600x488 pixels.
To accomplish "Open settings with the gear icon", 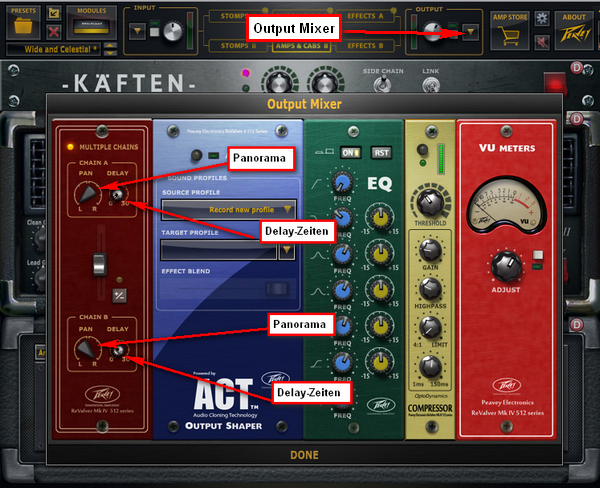I will [x=542, y=18].
